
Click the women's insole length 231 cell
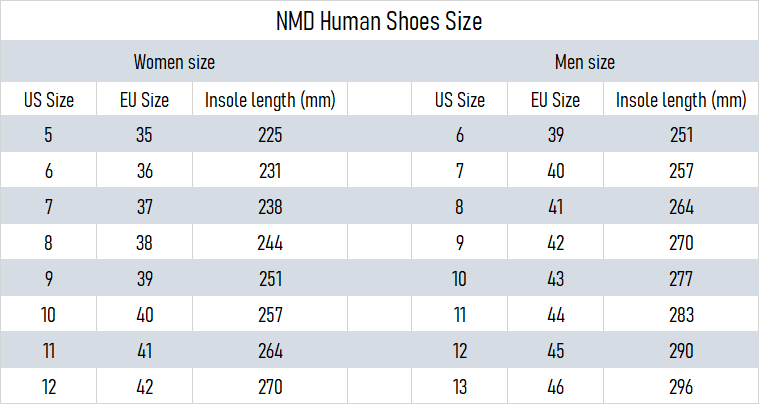pos(270,171)
